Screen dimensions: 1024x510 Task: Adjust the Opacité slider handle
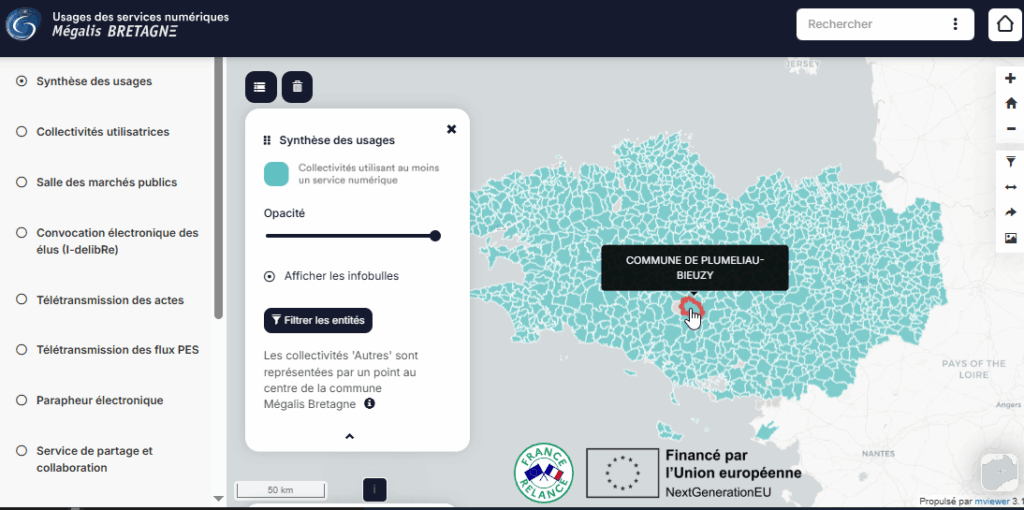pyautogui.click(x=435, y=236)
